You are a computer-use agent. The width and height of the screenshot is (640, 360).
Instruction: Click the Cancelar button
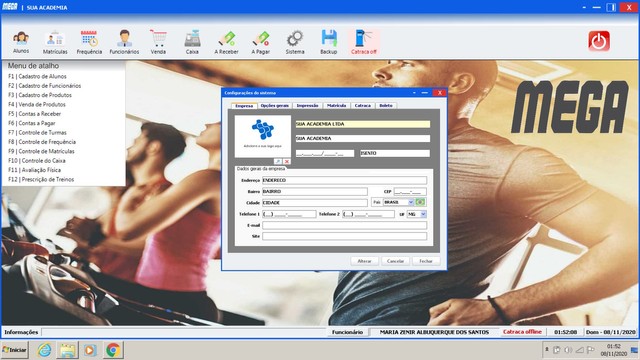[x=395, y=261]
